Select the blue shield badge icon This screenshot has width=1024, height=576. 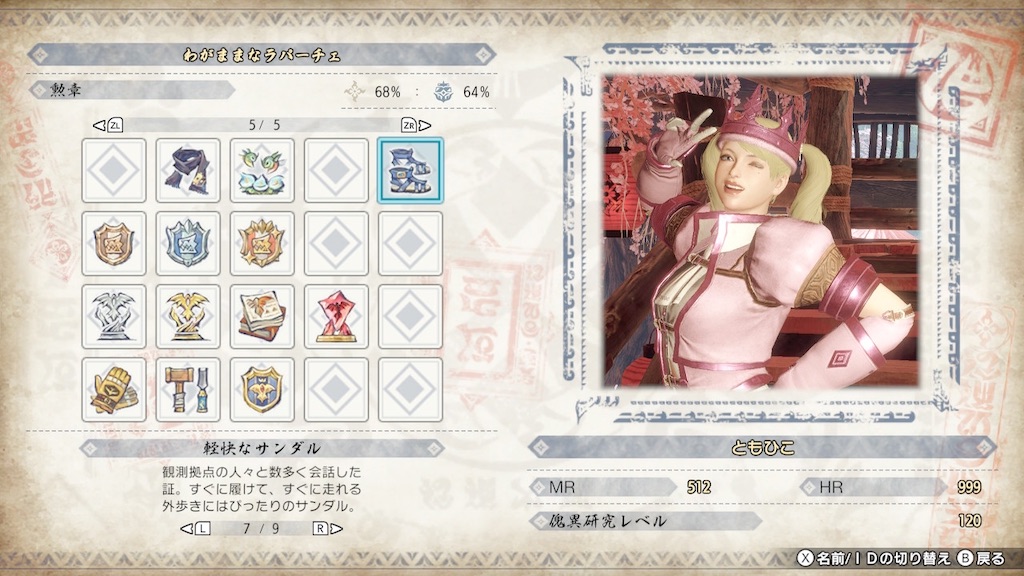click(188, 244)
